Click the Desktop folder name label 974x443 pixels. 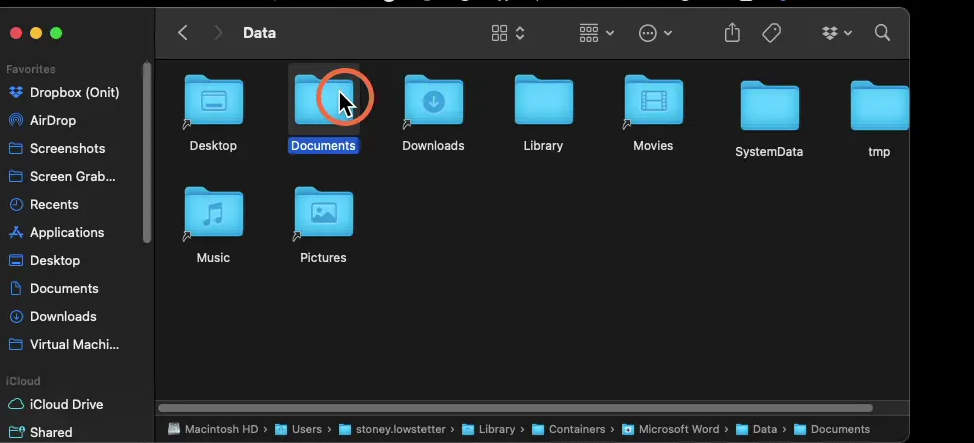(213, 146)
